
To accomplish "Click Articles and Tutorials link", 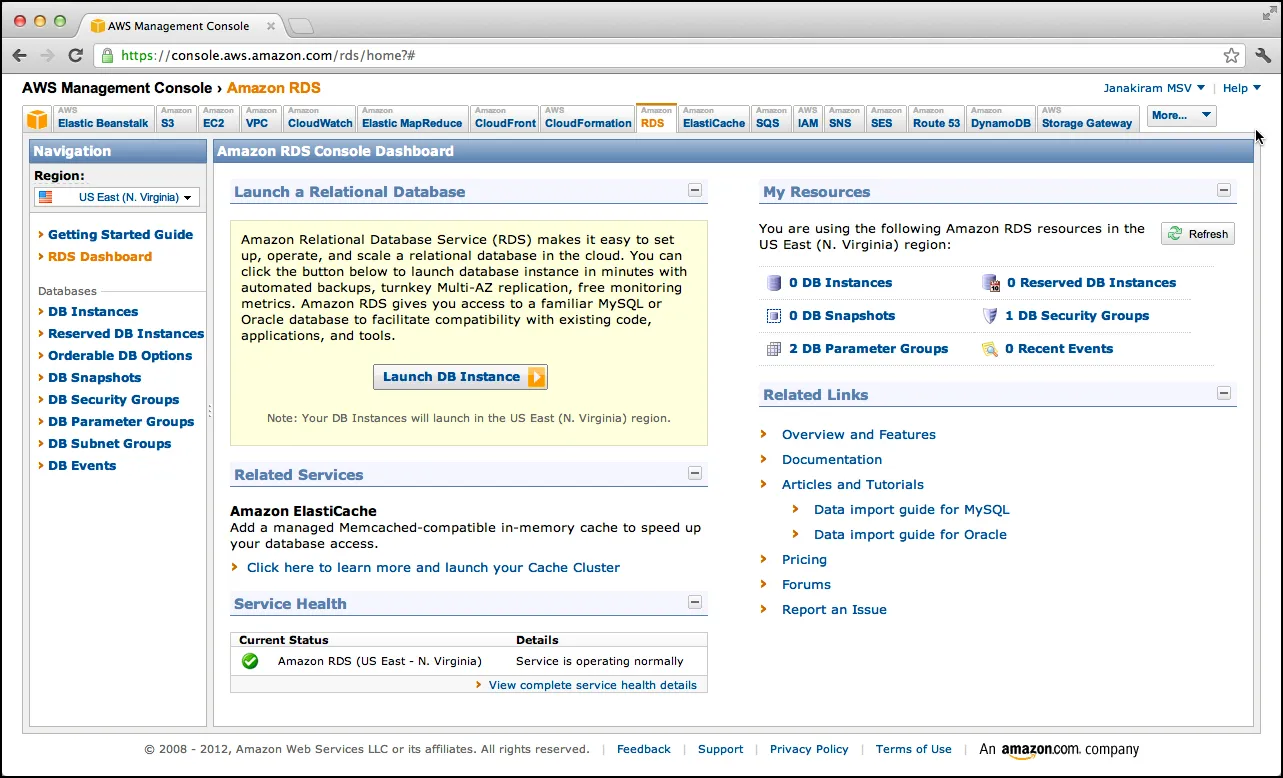I will (x=853, y=484).
